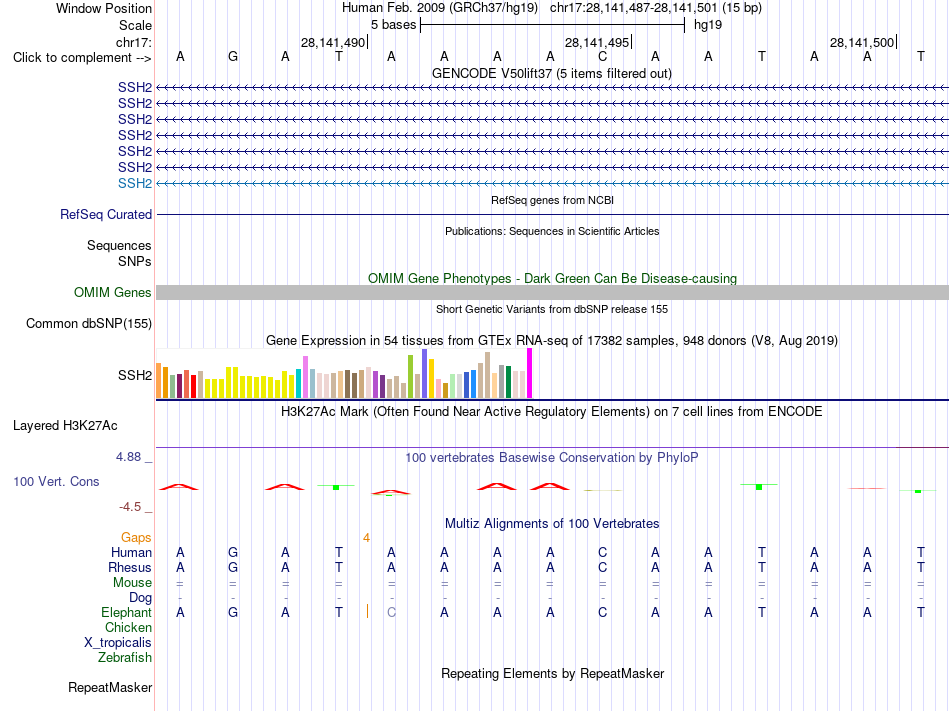950x711 pixels.
Task: Click the -4.5 conservation minimum value
Action: tap(130, 506)
